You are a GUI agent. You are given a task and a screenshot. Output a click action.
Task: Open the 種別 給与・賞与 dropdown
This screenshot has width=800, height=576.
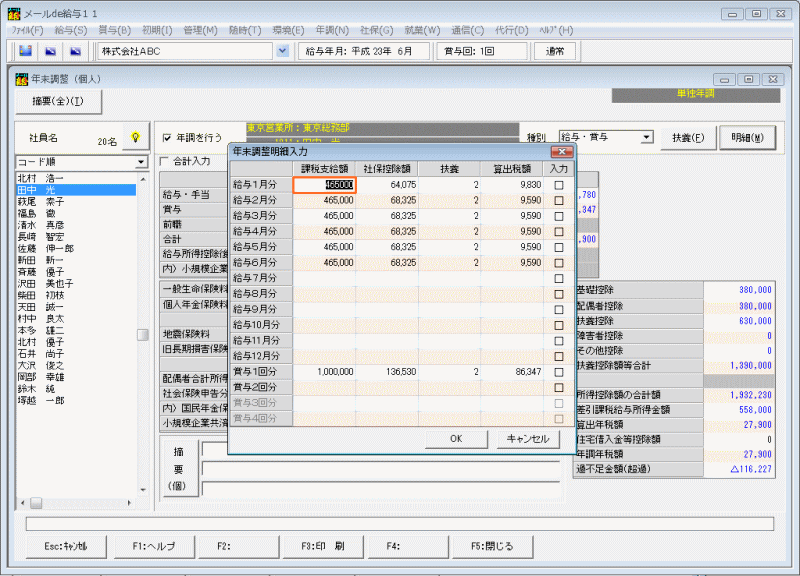[x=647, y=137]
